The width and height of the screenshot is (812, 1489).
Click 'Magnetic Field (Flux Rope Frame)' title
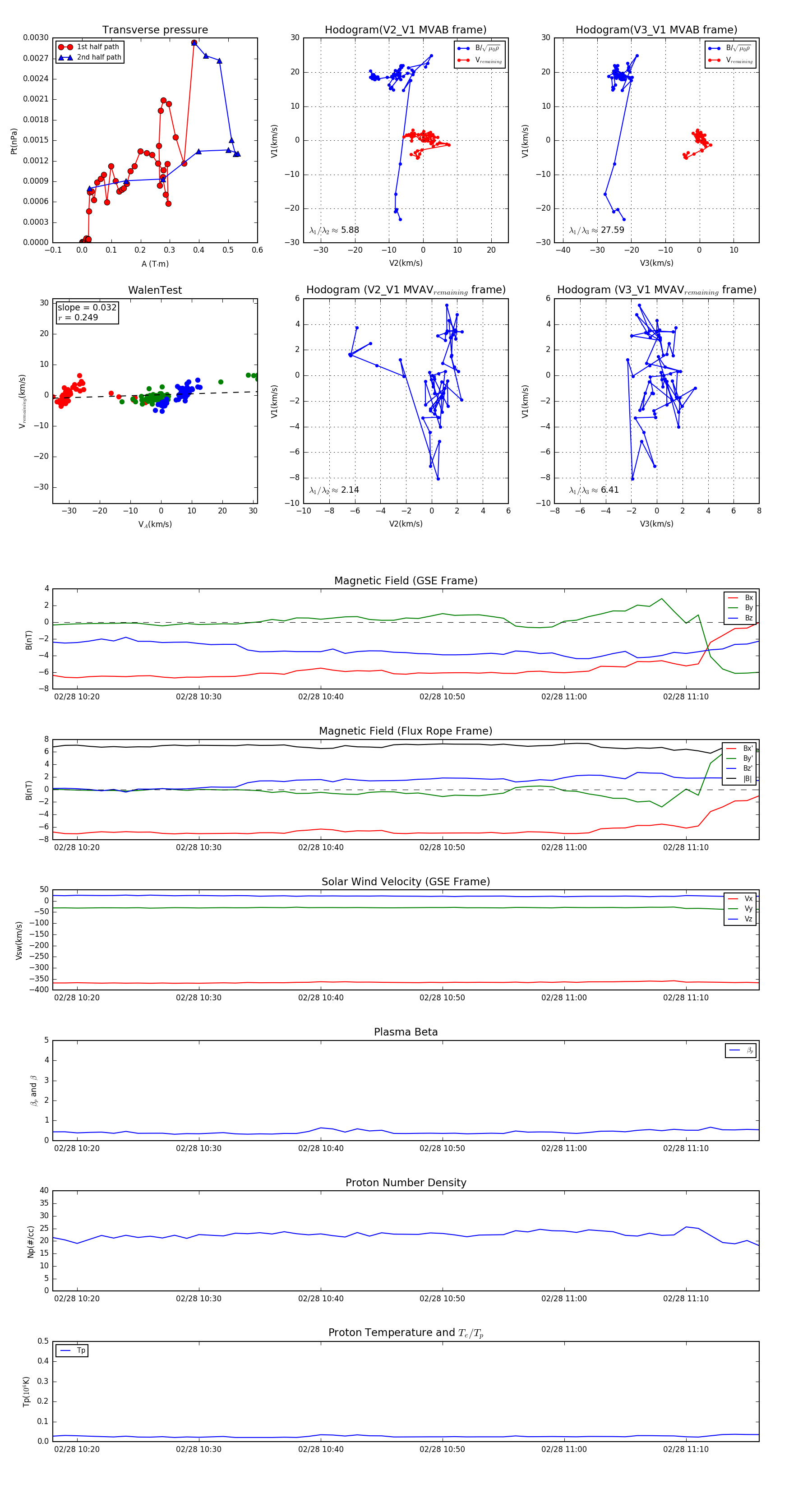coord(406,731)
